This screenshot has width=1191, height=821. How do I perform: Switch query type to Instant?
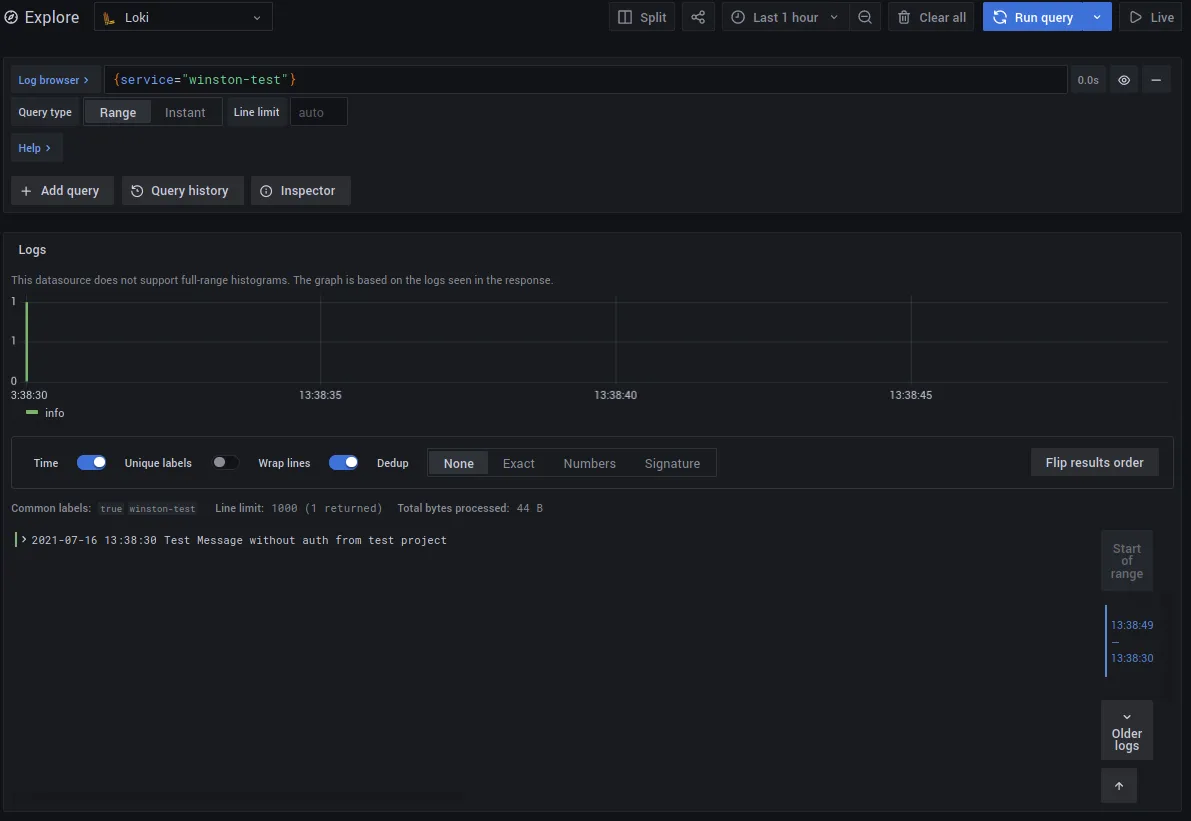186,112
